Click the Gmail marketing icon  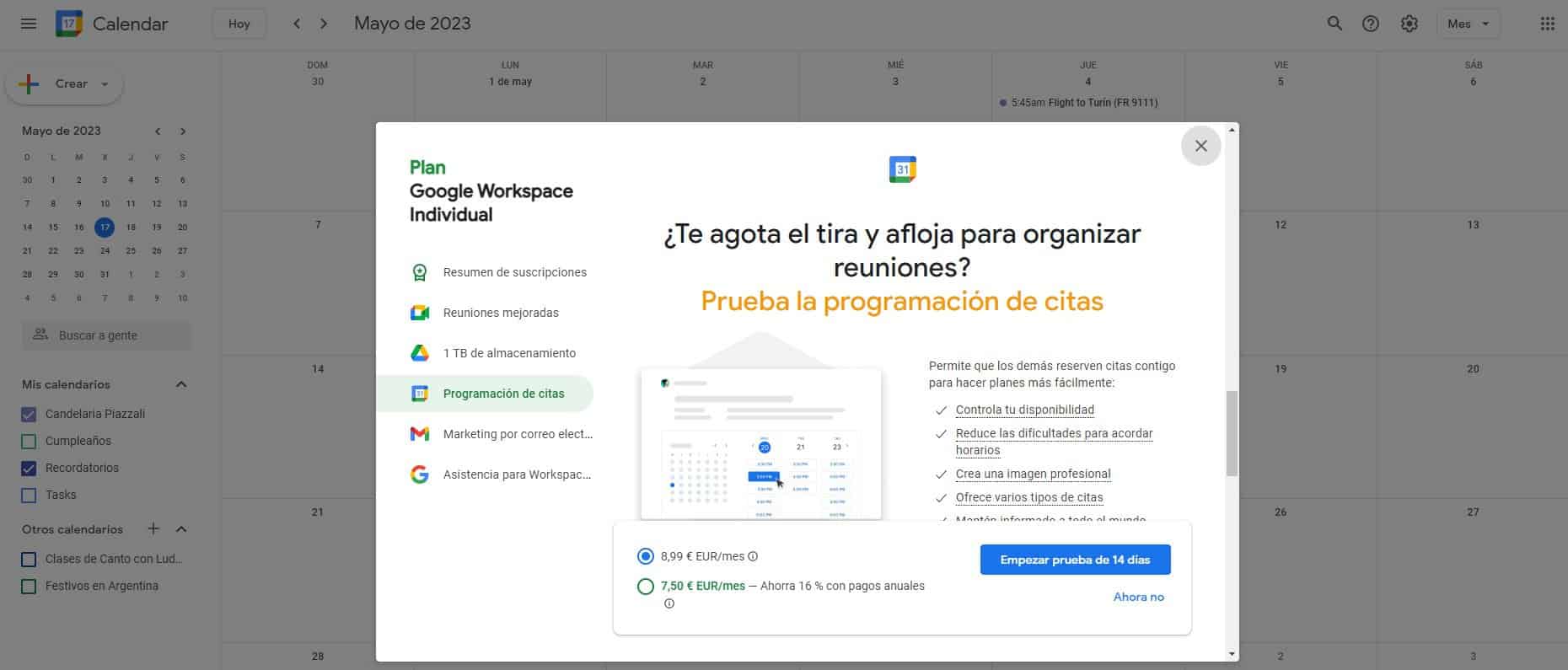pyautogui.click(x=419, y=434)
